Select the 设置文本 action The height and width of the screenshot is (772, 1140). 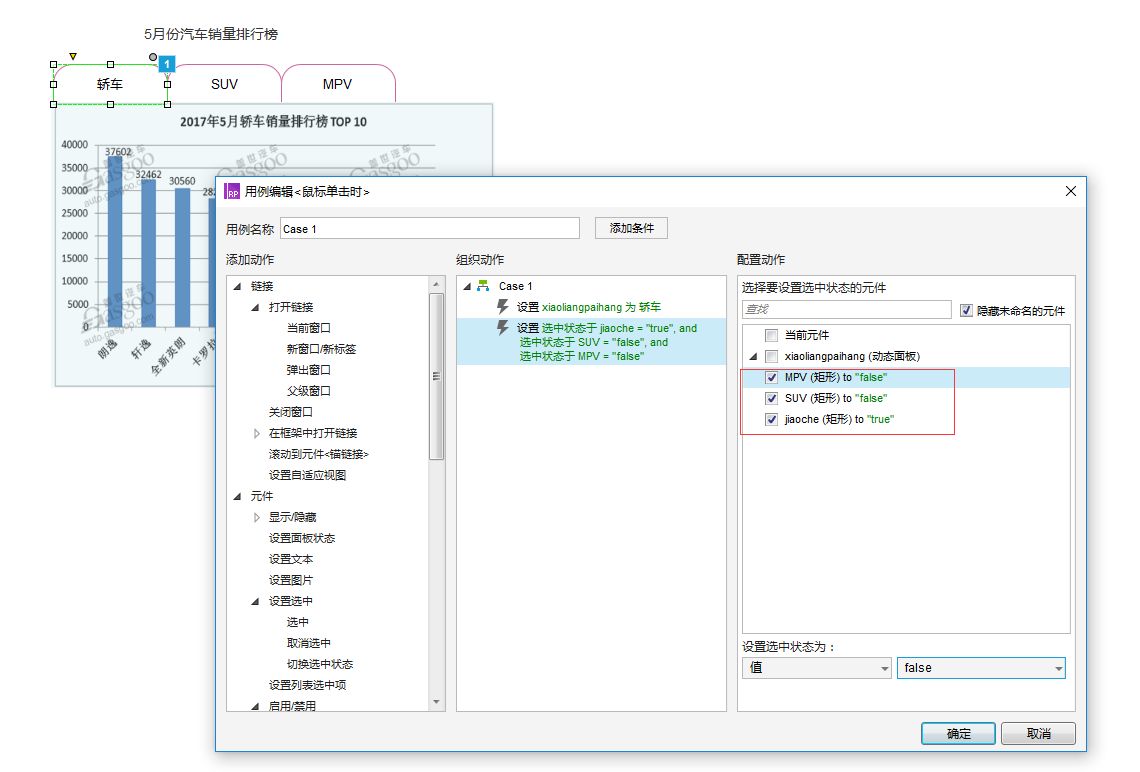point(291,560)
